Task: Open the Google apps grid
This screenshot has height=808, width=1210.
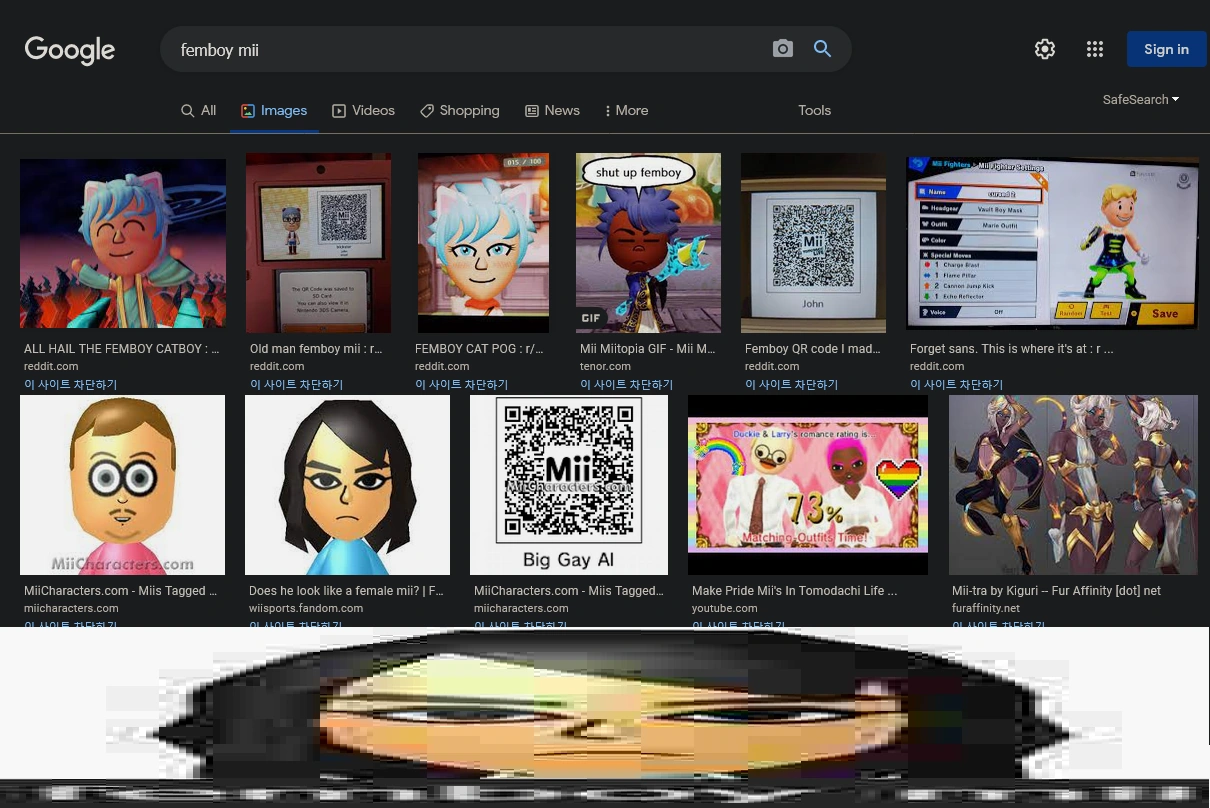Action: point(1095,49)
